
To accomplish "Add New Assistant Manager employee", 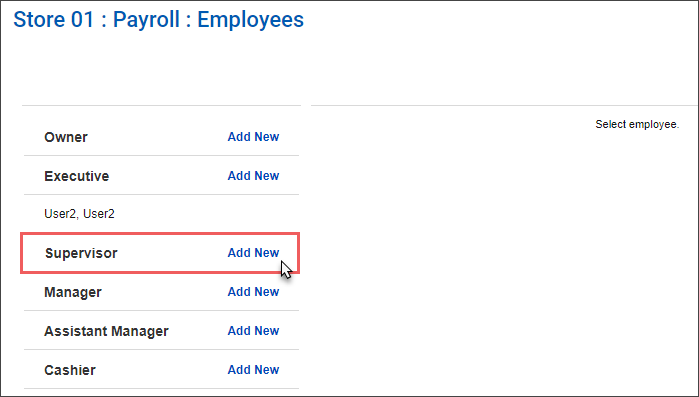I will 253,331.
